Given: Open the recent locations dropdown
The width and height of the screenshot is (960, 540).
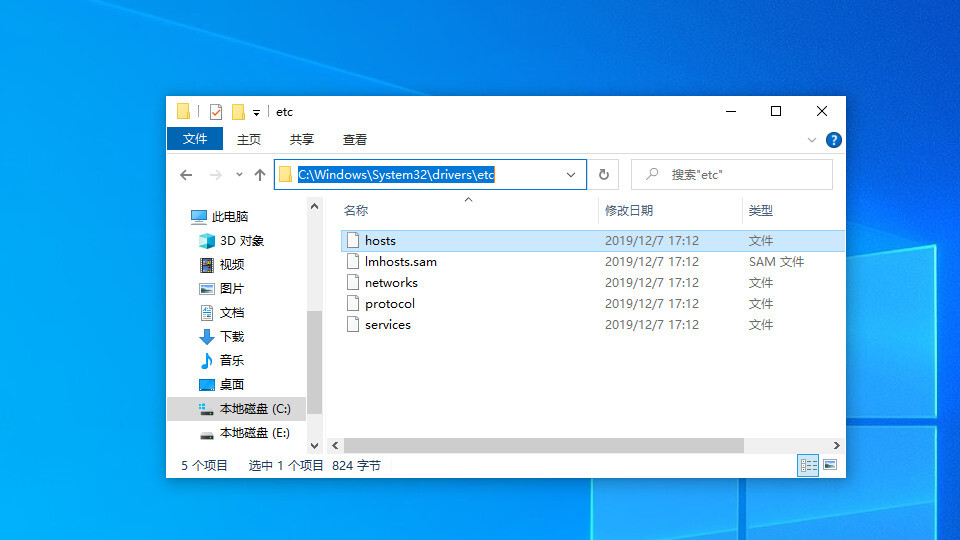Looking at the screenshot, I should pos(239,175).
